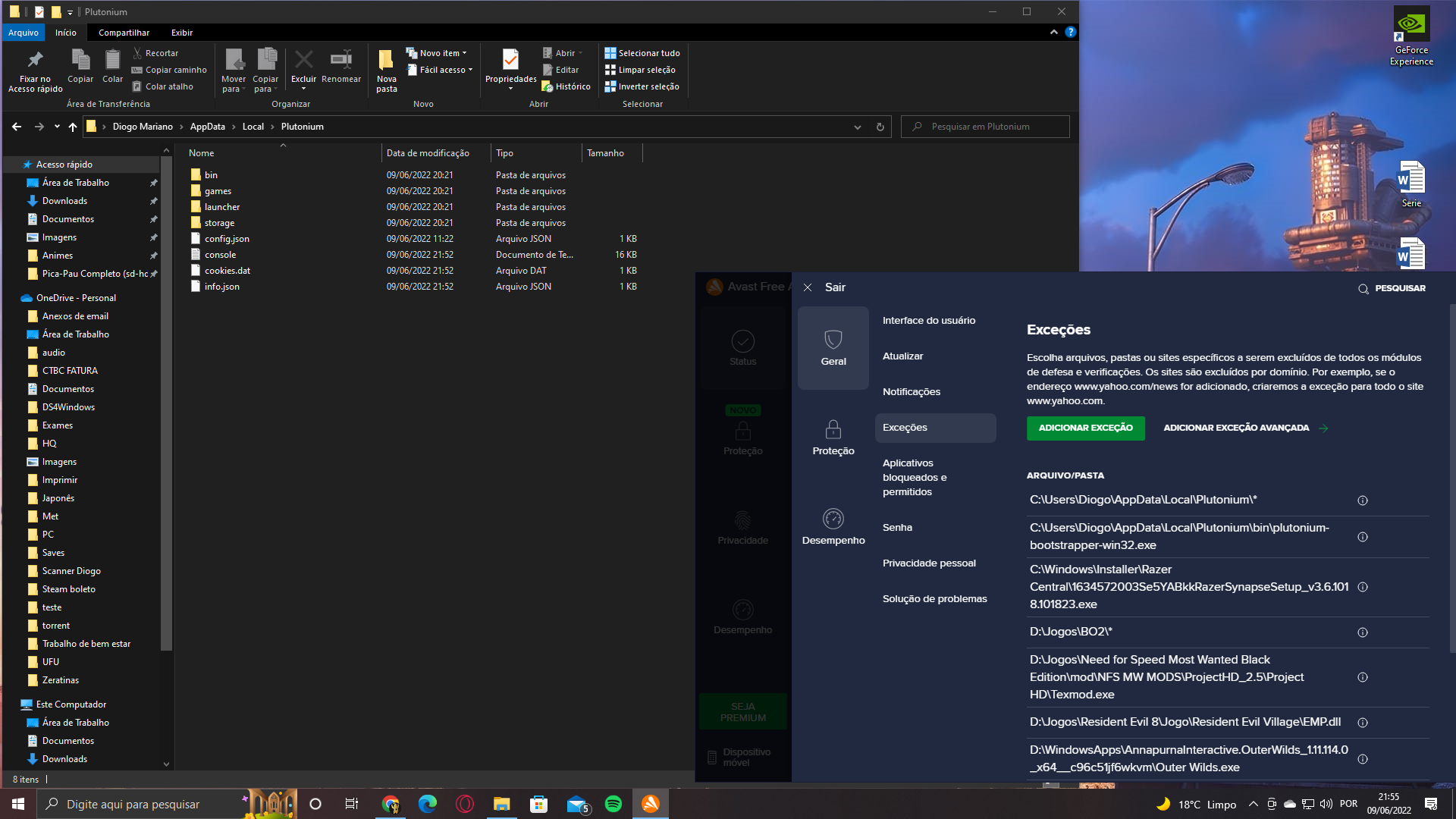This screenshot has width=1456, height=819.
Task: Open Explorer help question mark icon
Action: coord(1070,32)
